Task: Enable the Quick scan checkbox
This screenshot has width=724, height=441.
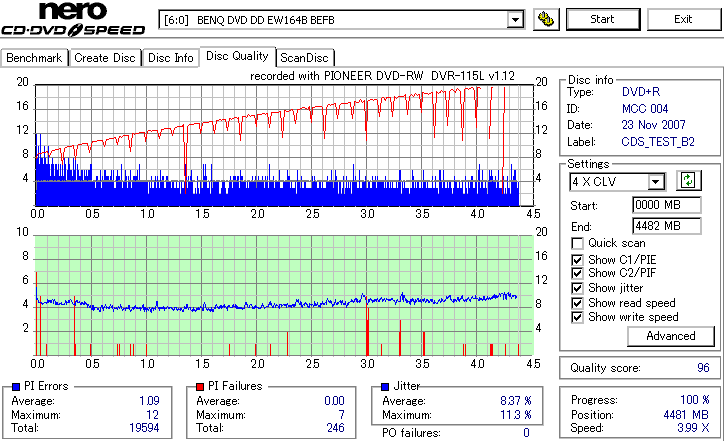Action: (577, 243)
